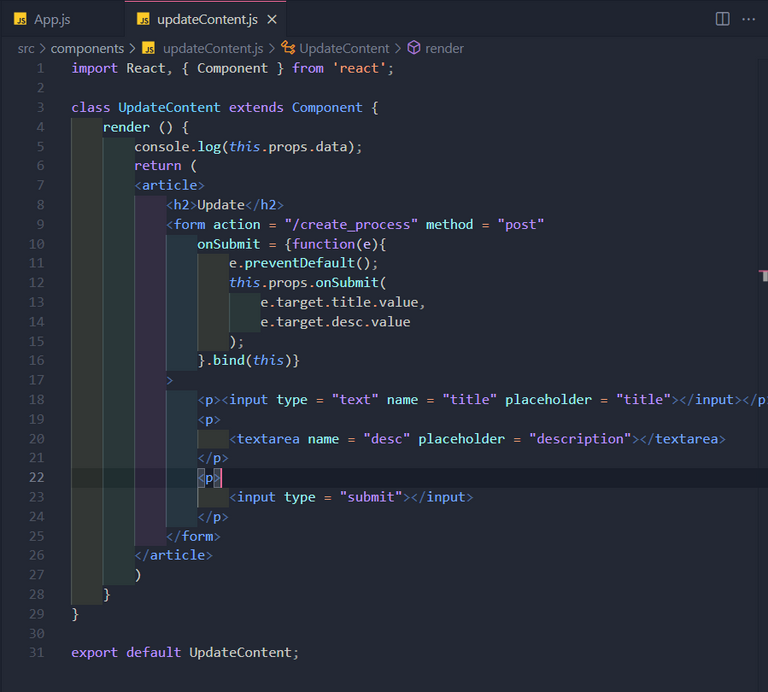Click 'onSubmit' attribute on line 10

228,244
